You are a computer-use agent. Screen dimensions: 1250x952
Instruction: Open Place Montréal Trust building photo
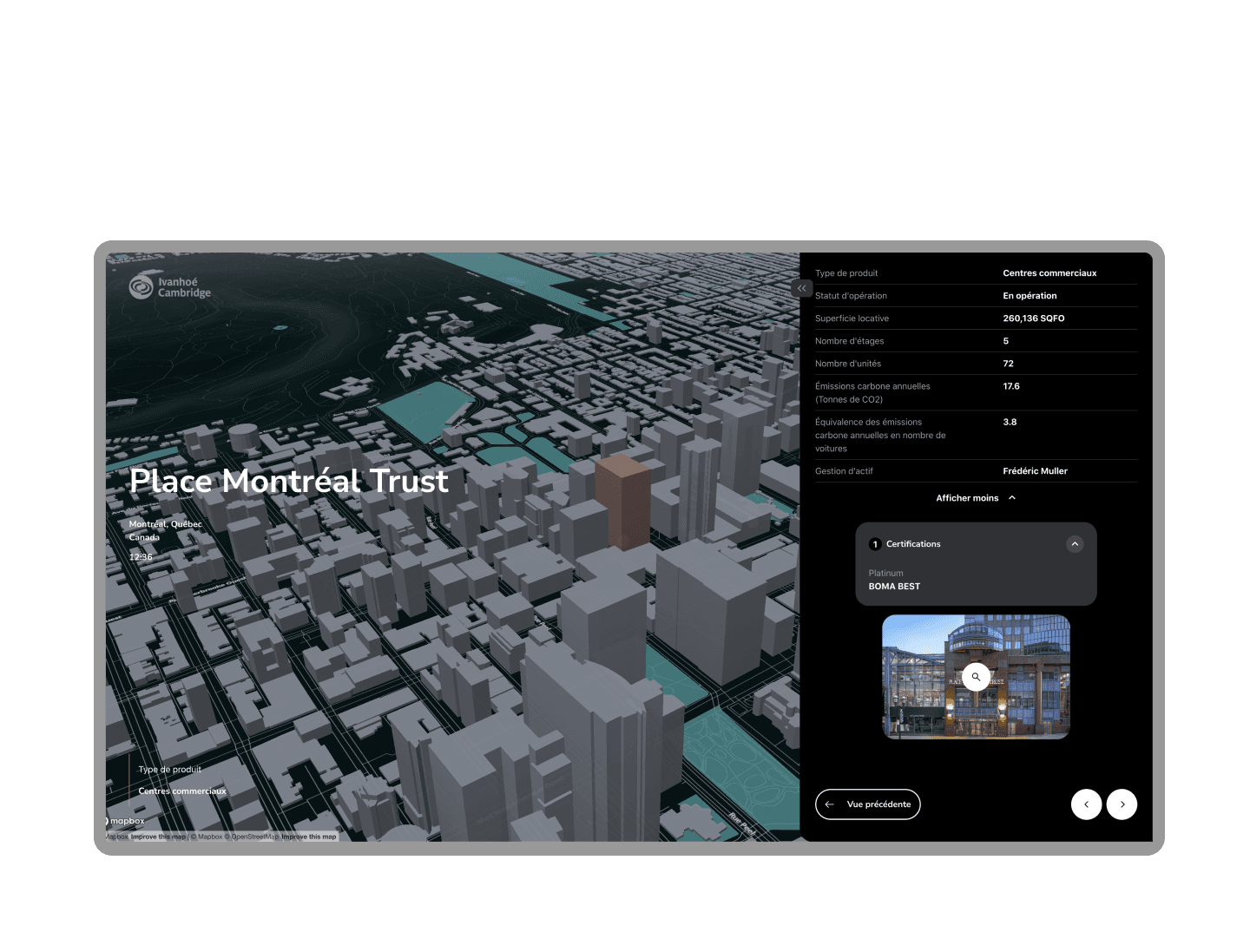pos(976,677)
